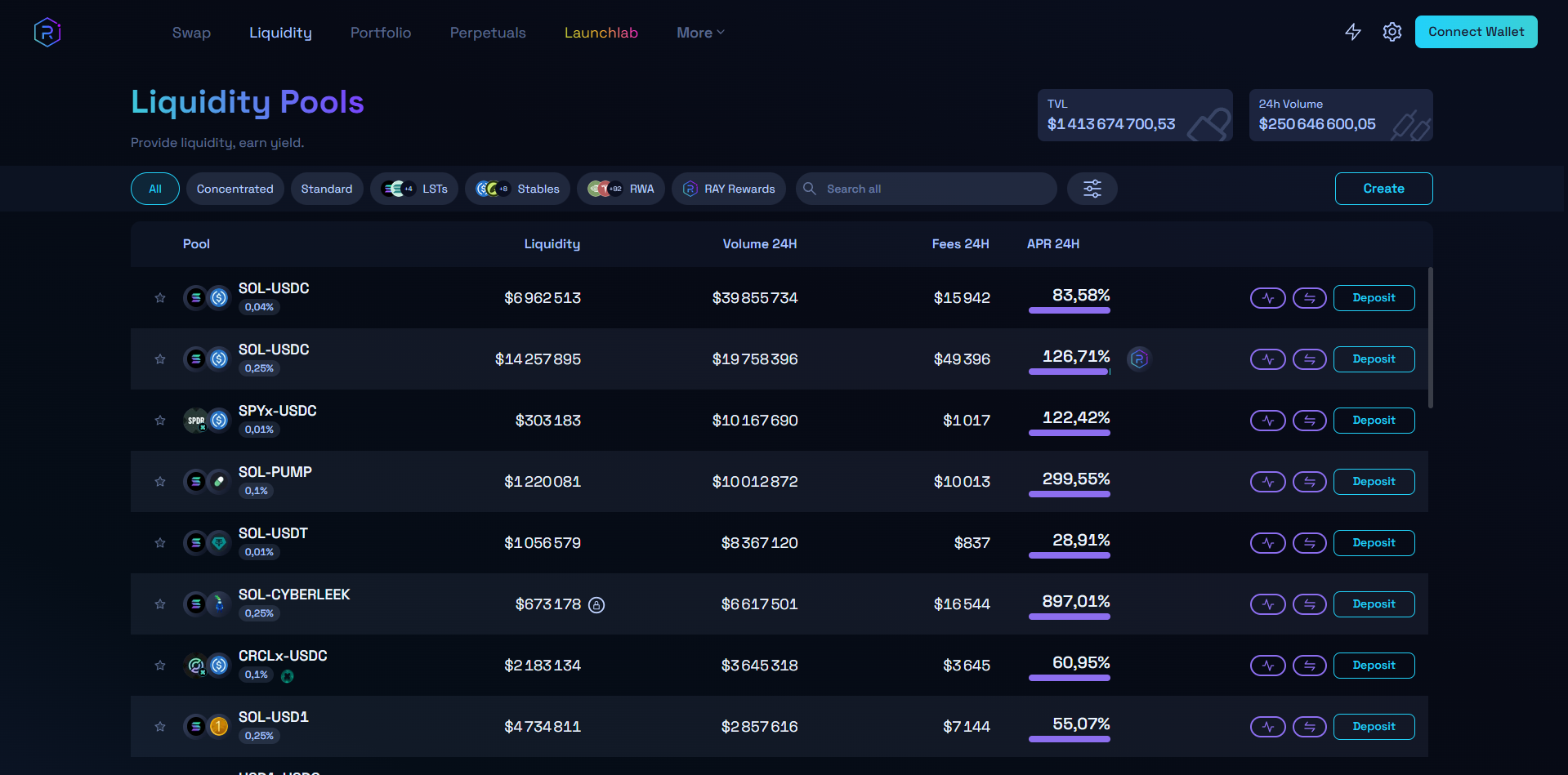Favorite the SOL-USD1 pool star
The height and width of the screenshot is (775, 1568).
click(160, 727)
